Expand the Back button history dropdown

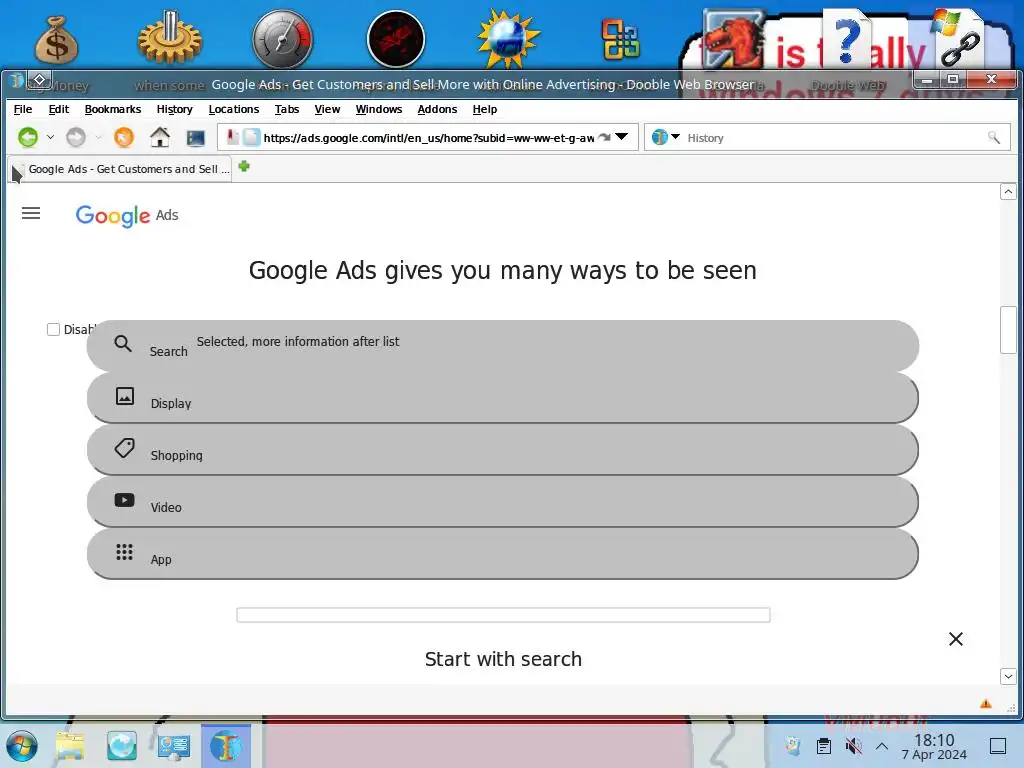tap(50, 137)
